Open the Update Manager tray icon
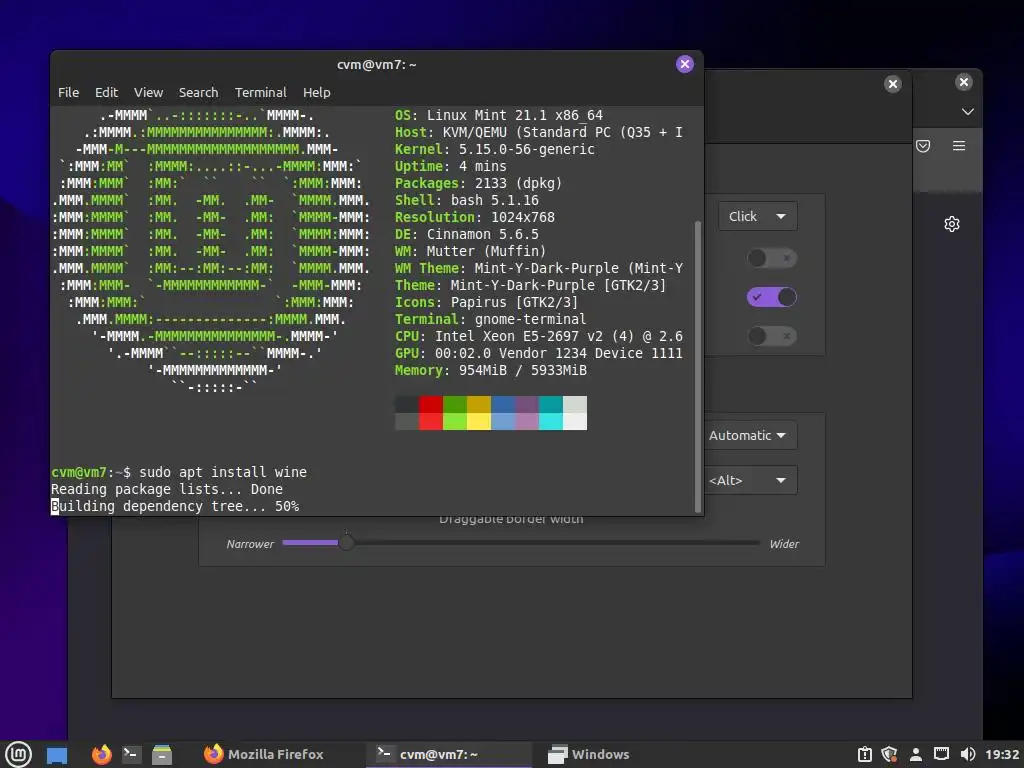This screenshot has width=1024, height=768. point(864,754)
